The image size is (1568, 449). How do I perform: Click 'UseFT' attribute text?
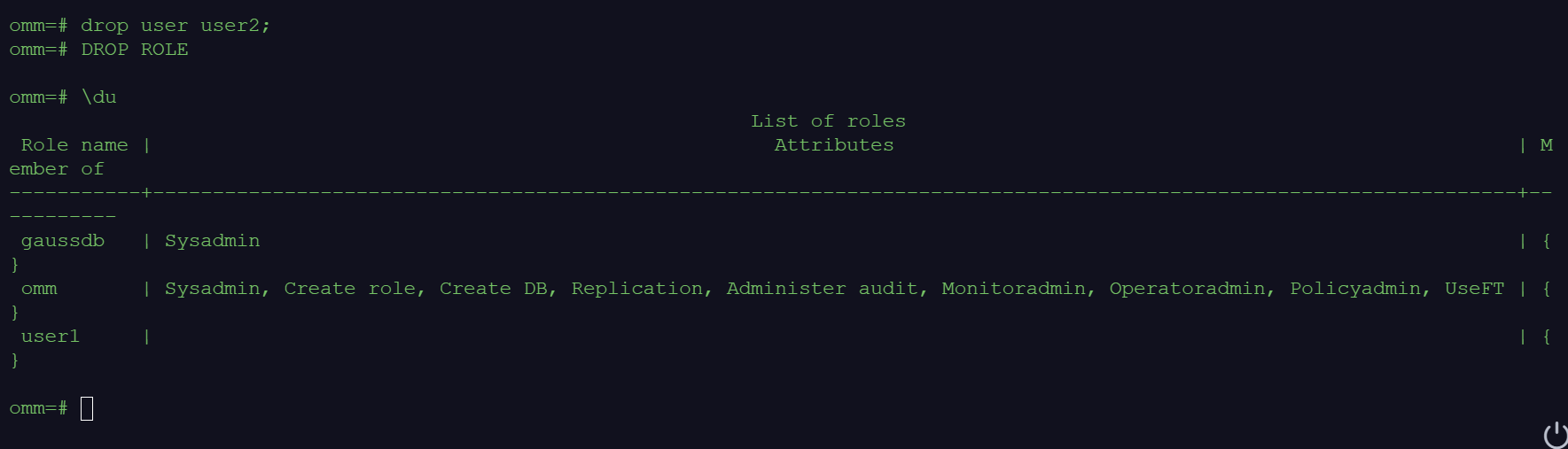[1474, 289]
